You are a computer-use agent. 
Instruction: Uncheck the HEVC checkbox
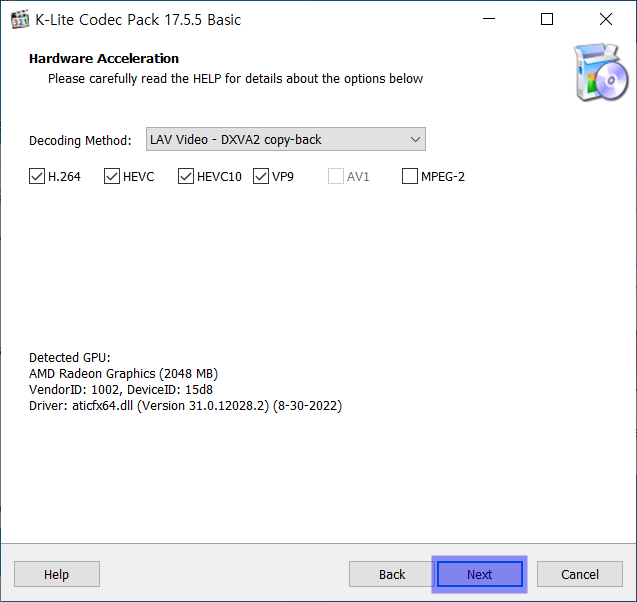click(x=112, y=177)
